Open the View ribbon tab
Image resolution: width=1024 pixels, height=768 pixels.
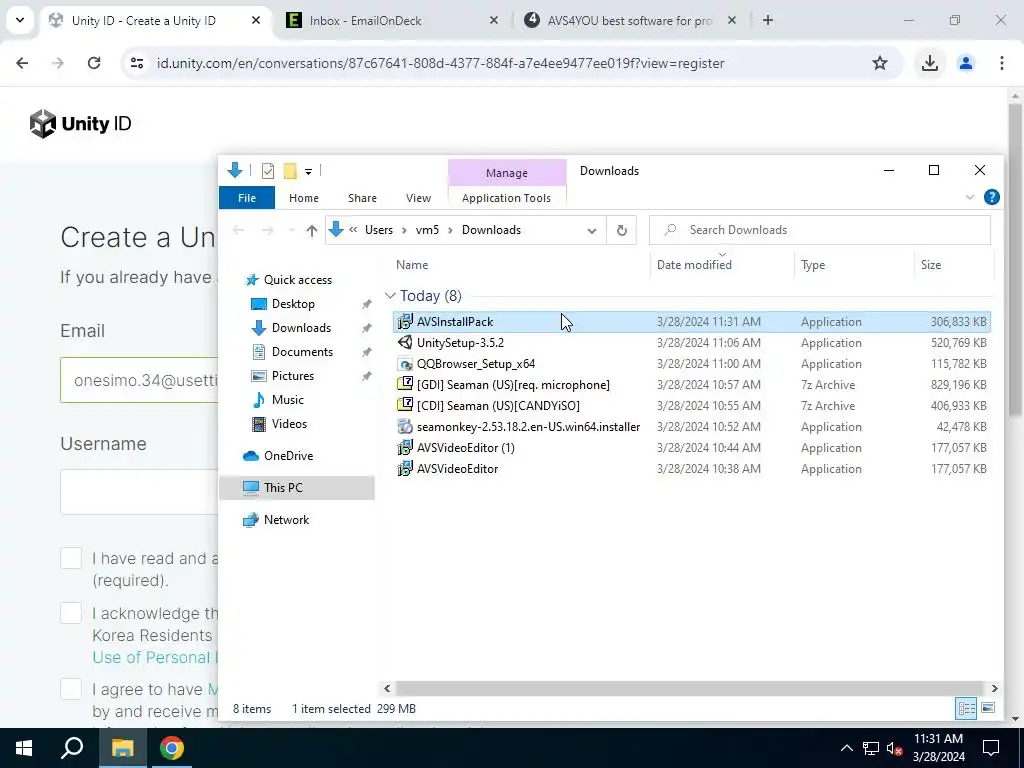click(418, 198)
